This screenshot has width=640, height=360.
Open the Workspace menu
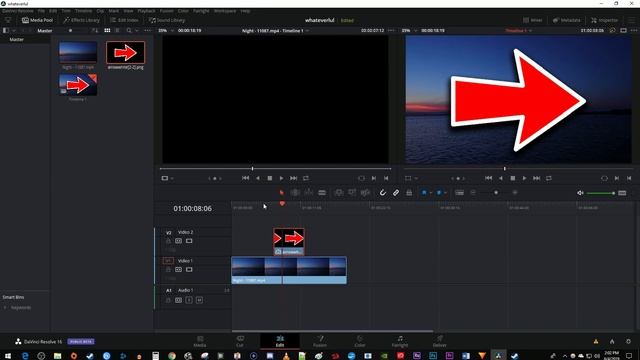(225, 11)
